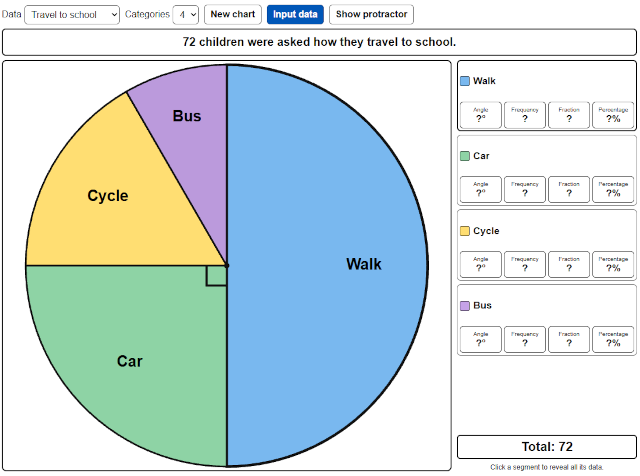This screenshot has height=476, width=640.
Task: Reveal the Car percentage value
Action: point(613,189)
